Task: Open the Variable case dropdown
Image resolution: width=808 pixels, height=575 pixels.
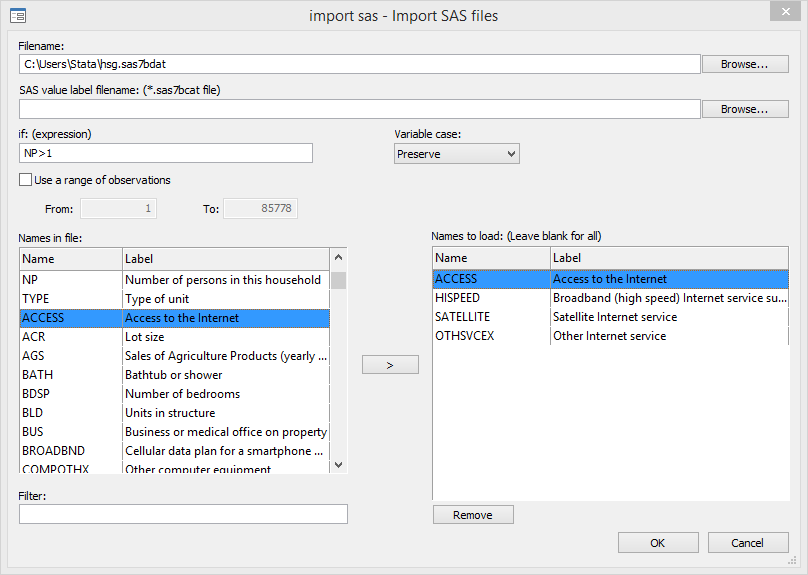Action: click(457, 154)
